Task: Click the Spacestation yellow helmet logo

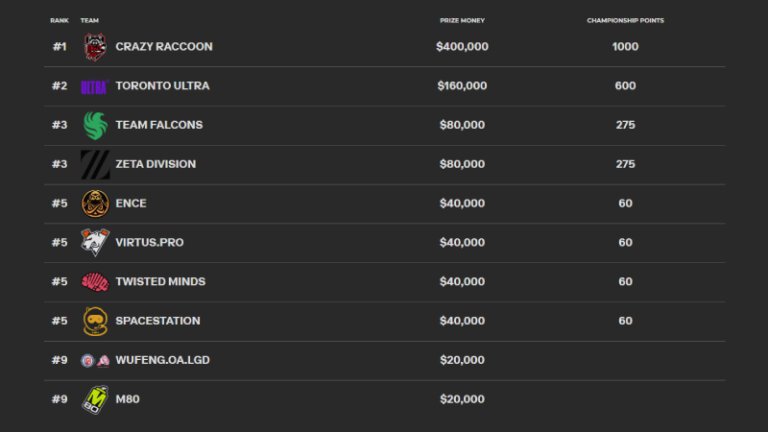Action: tap(95, 321)
